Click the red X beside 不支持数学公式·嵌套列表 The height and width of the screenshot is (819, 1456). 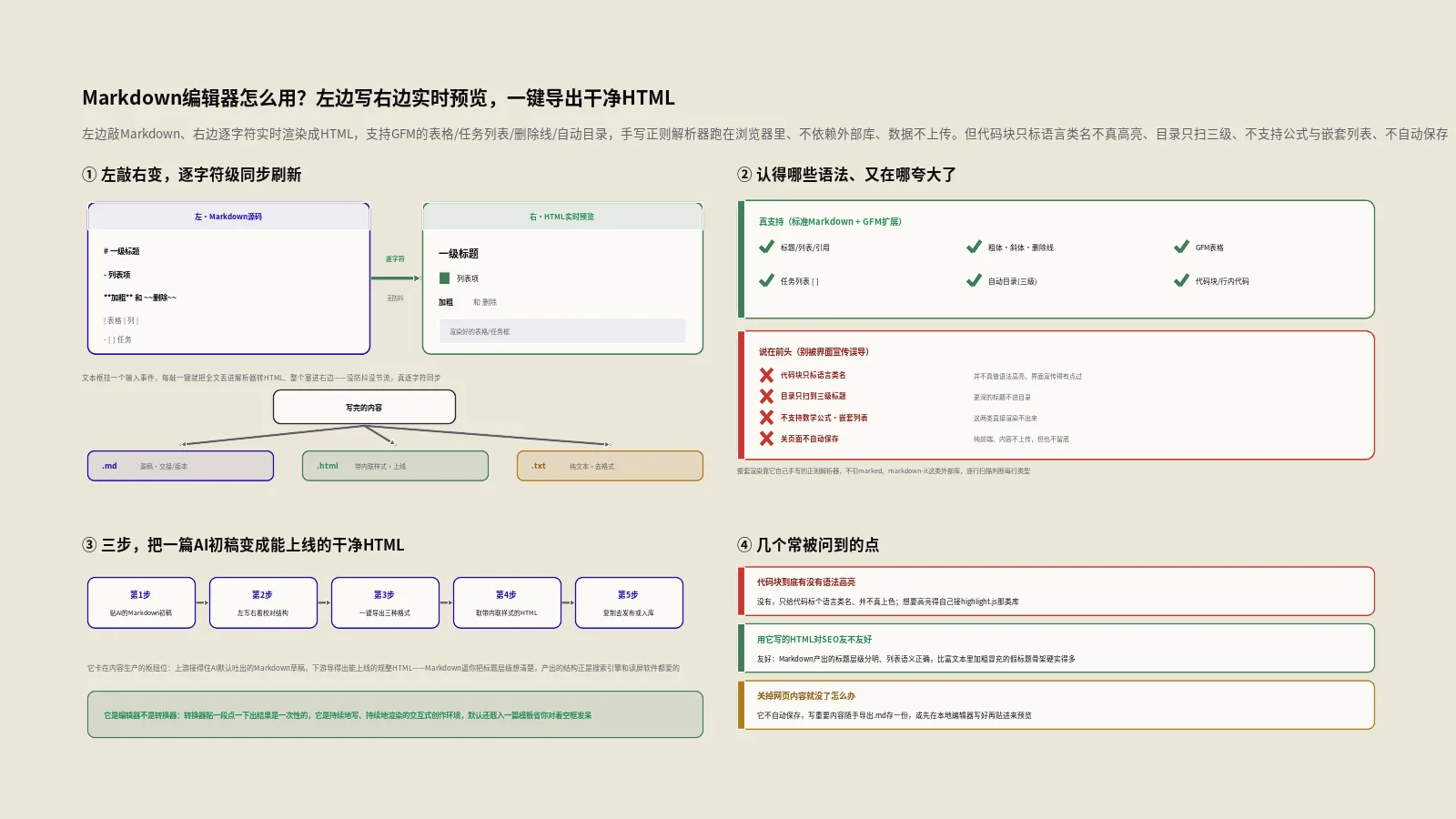(x=766, y=418)
